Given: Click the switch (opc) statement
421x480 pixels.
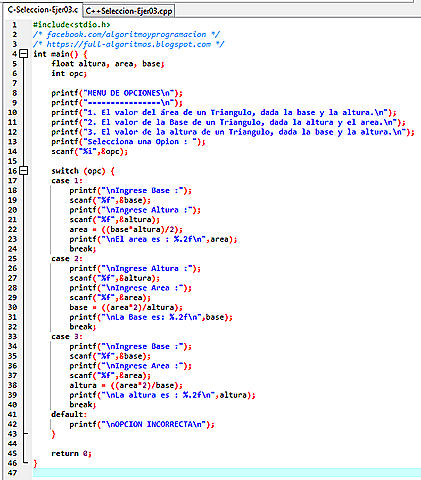Looking at the screenshot, I should click(83, 171).
